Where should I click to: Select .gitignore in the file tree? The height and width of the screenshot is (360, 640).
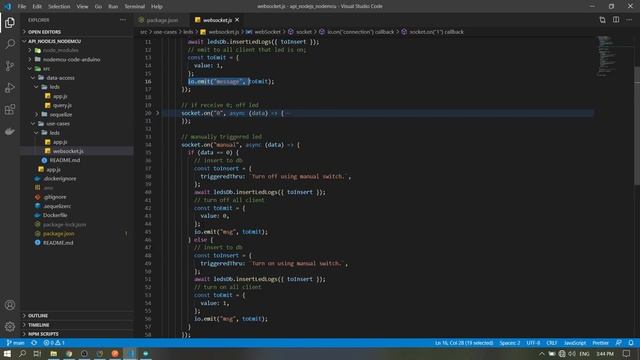click(54, 197)
